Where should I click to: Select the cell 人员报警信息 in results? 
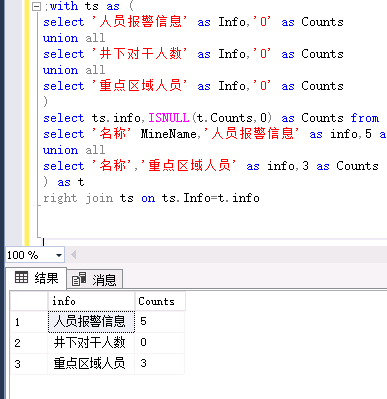coord(91,322)
